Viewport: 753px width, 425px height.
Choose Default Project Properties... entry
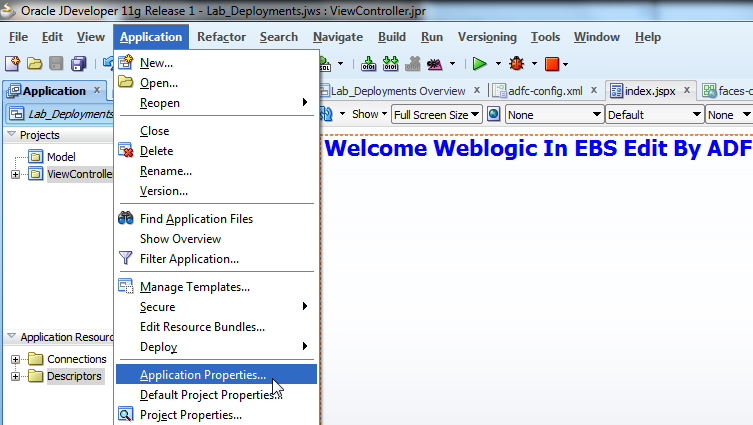pos(216,395)
